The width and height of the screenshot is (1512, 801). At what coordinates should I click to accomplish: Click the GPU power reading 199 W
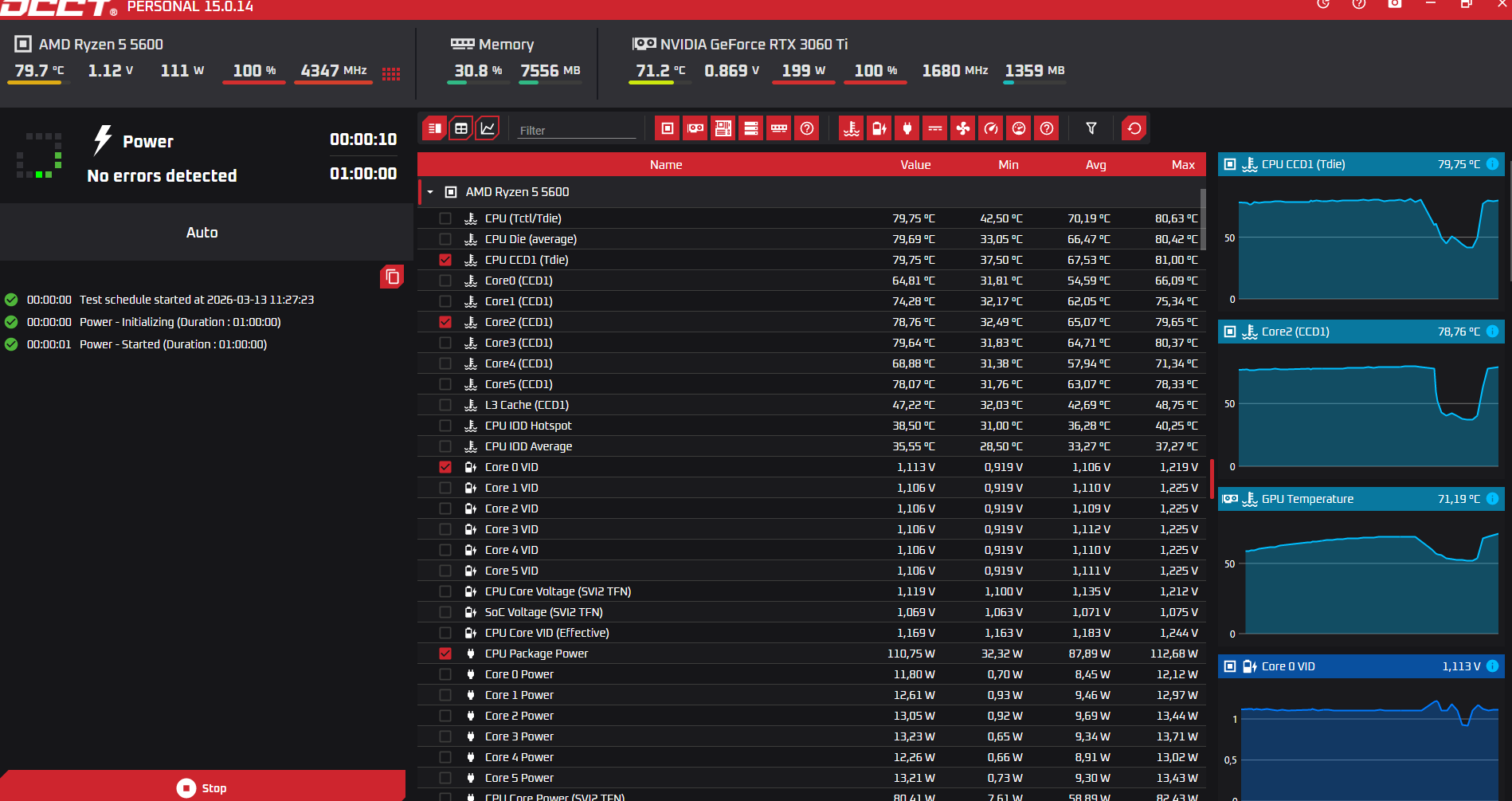pyautogui.click(x=803, y=70)
